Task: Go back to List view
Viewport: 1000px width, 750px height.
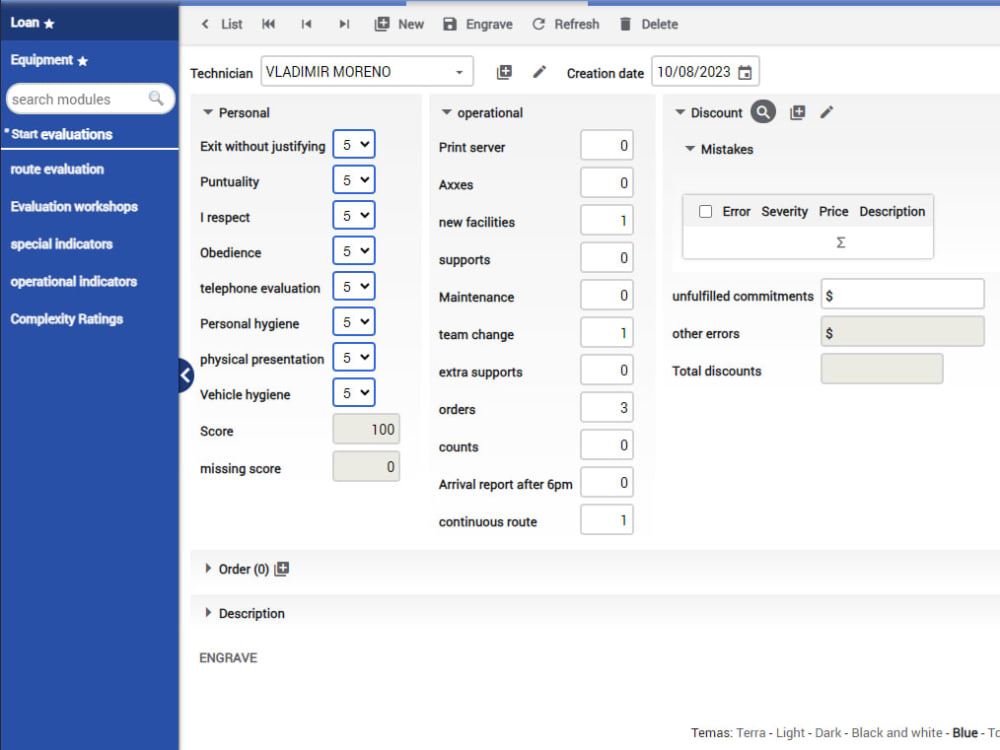Action: point(222,24)
